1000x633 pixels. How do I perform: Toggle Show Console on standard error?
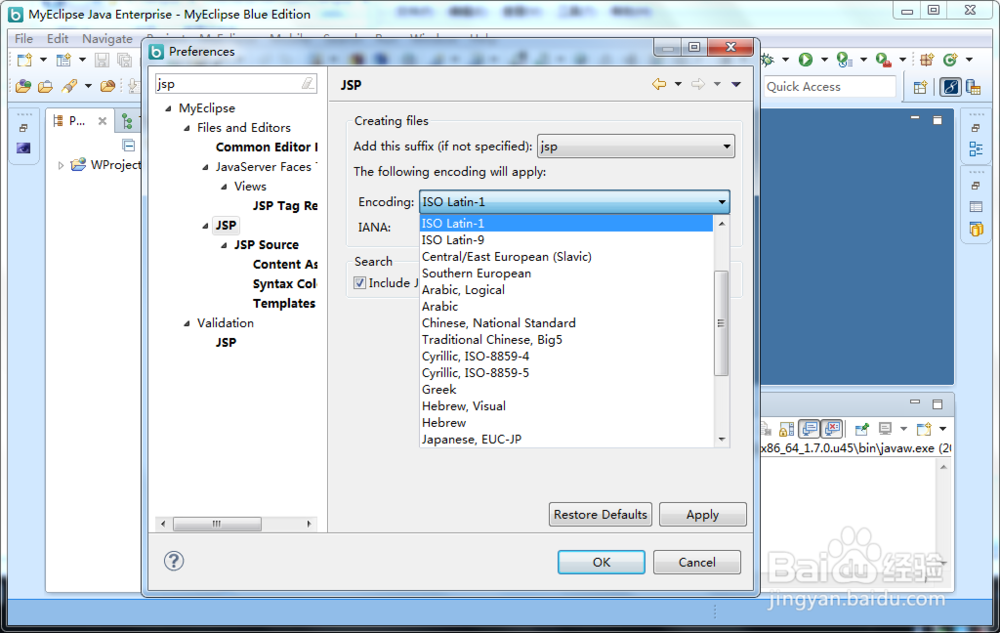(x=832, y=428)
